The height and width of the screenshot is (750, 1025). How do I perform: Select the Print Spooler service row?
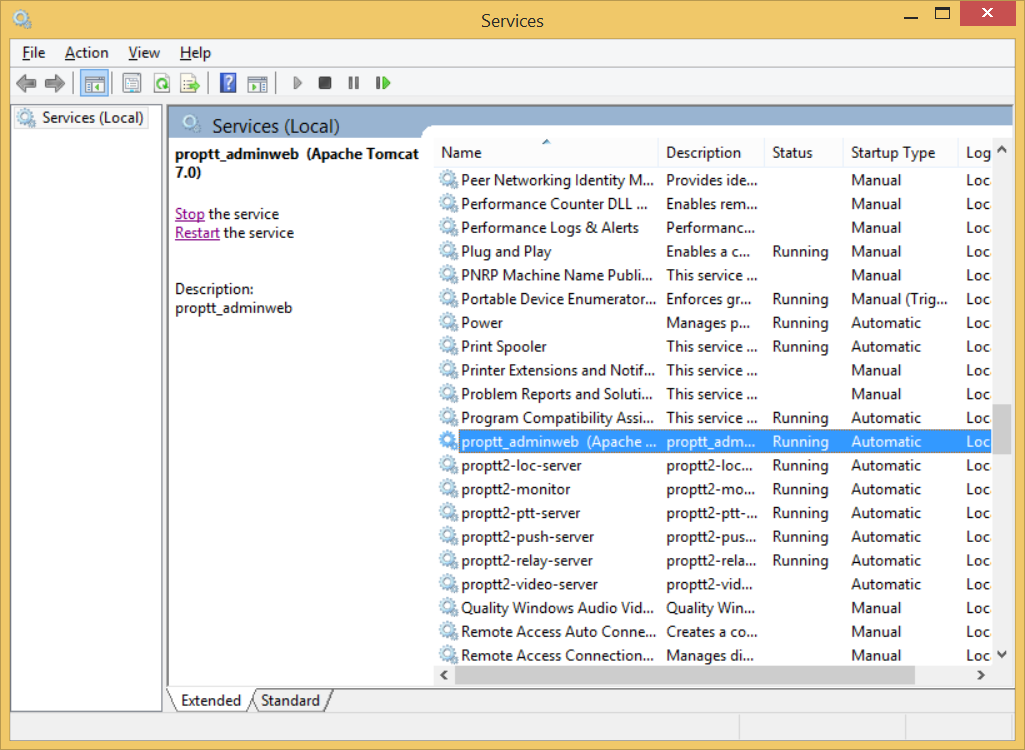(x=504, y=347)
